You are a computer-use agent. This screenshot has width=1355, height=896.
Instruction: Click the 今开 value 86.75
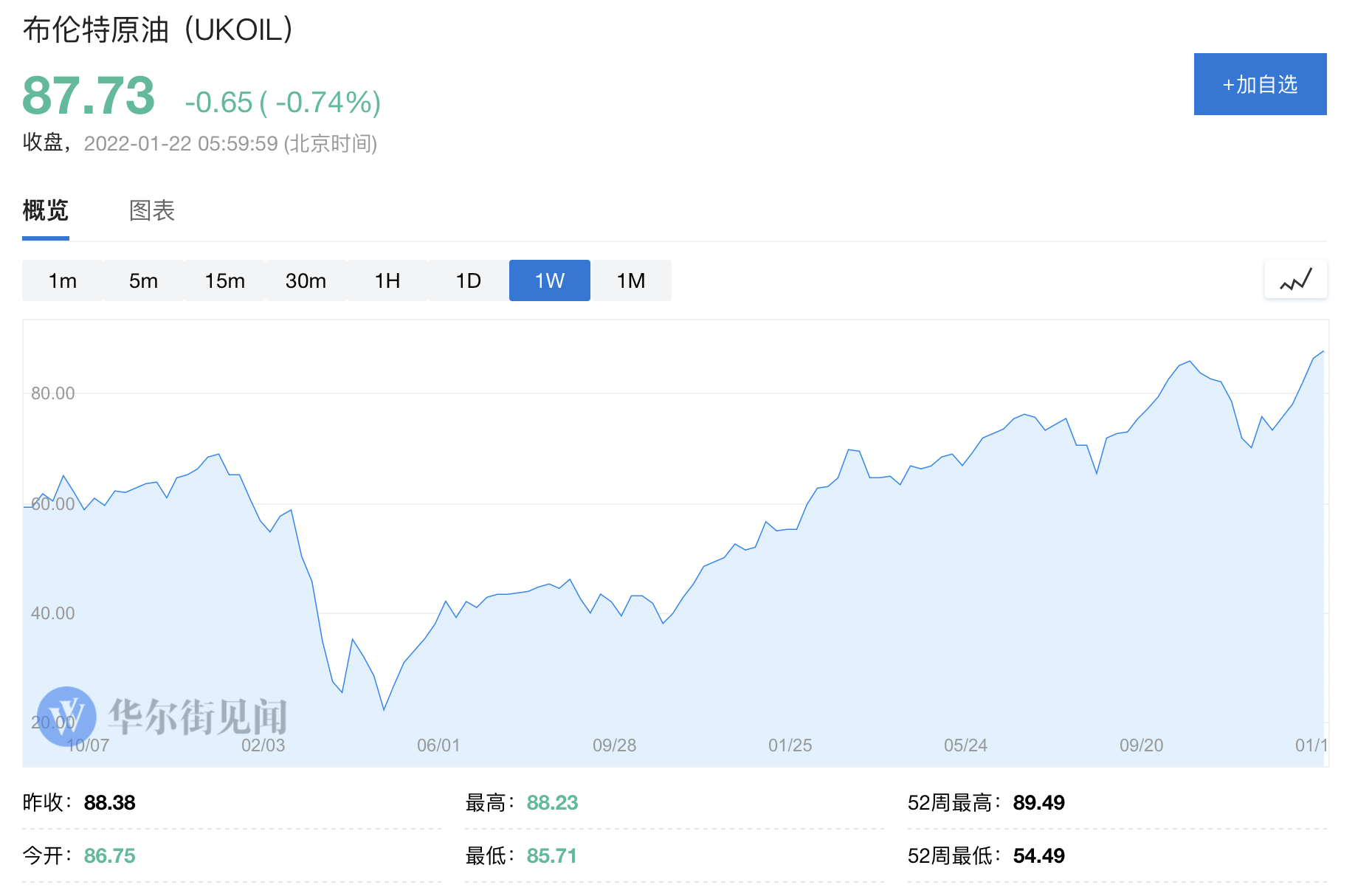tap(110, 855)
